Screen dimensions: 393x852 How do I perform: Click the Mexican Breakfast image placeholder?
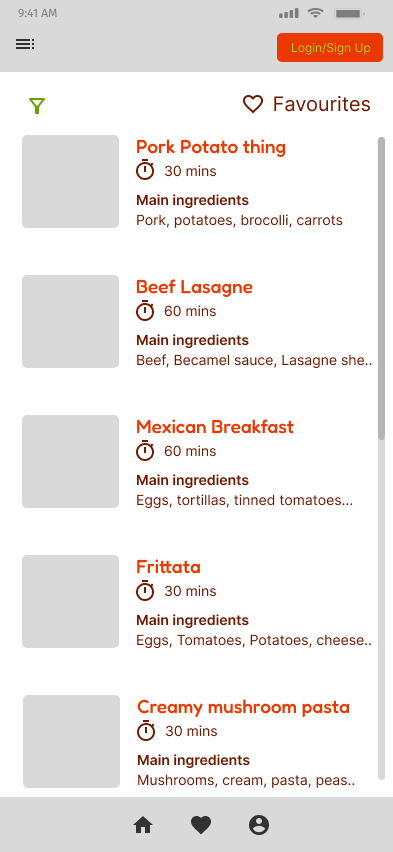click(x=71, y=461)
